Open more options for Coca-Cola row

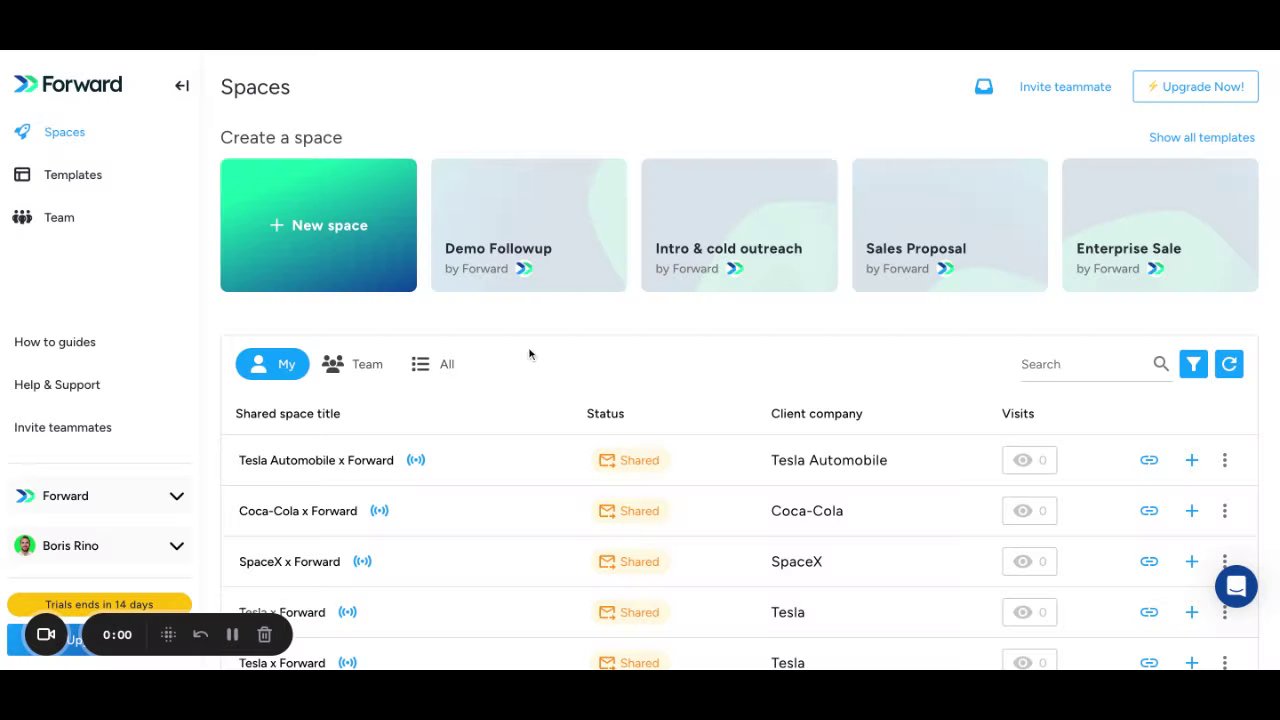tap(1224, 511)
